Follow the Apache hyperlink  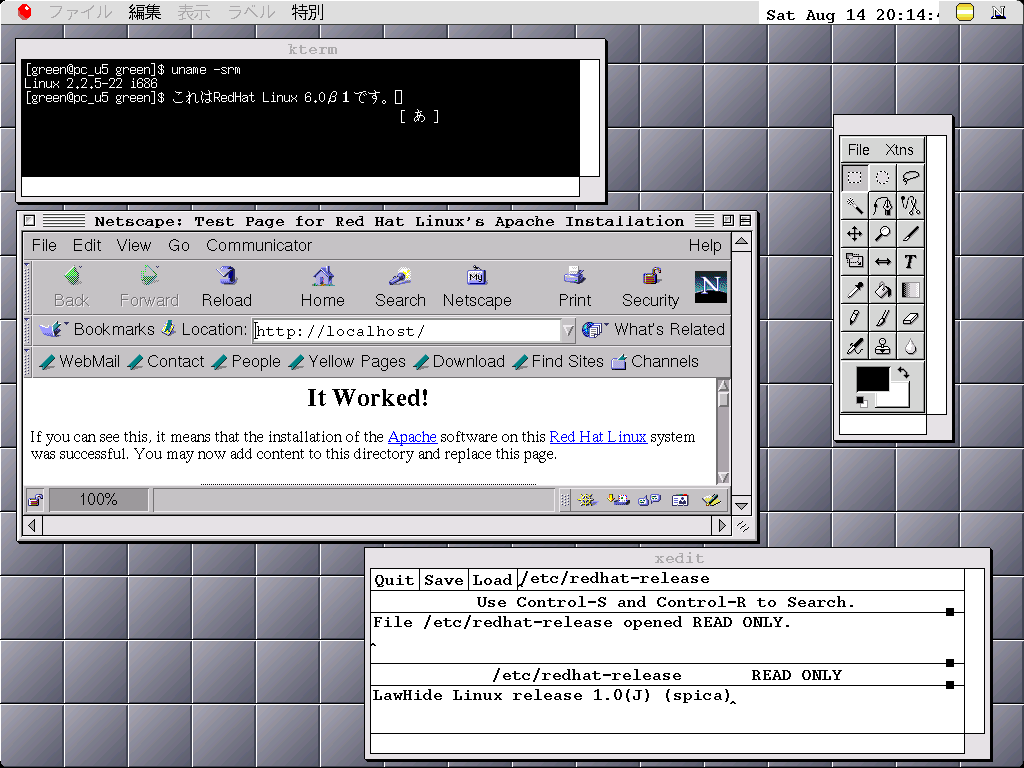412,437
